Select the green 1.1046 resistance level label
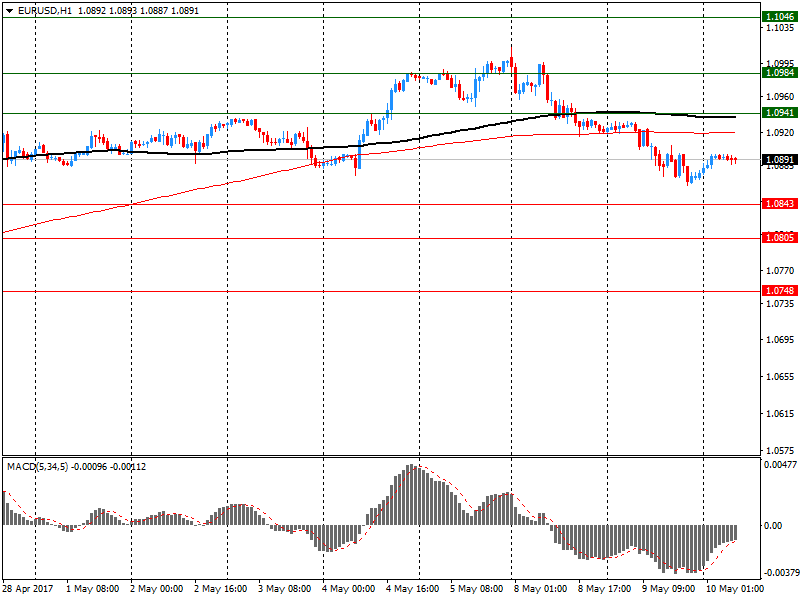800x600 pixels. [780, 17]
